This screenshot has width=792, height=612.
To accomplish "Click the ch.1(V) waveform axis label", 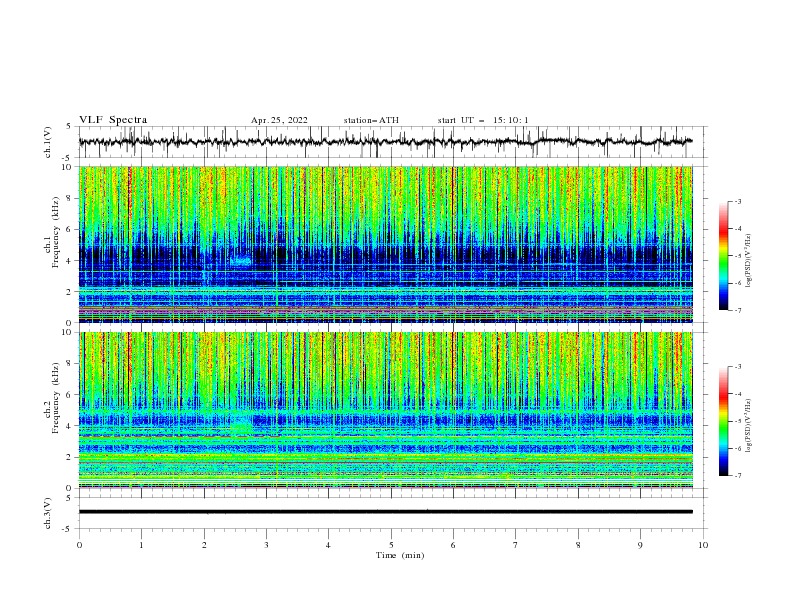I will pos(48,142).
